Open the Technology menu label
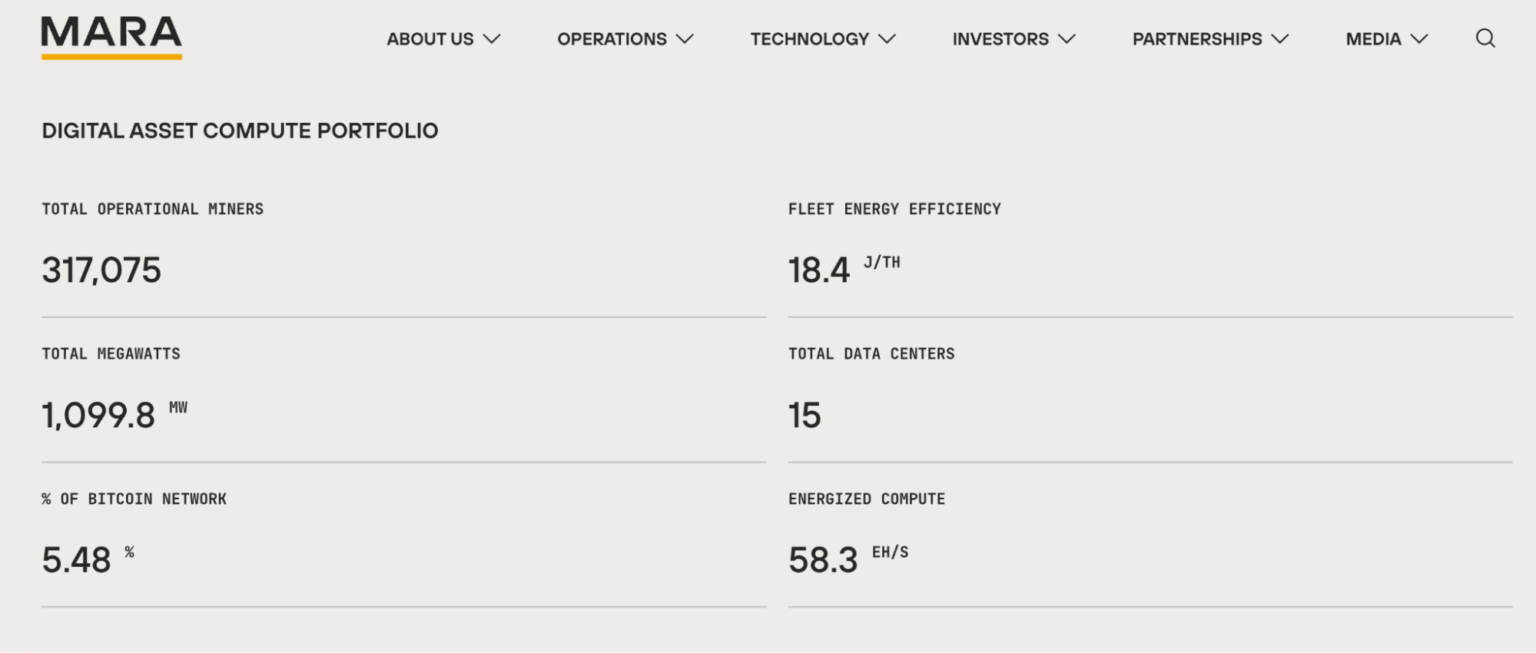Viewport: 1536px width, 653px height. click(x=810, y=39)
